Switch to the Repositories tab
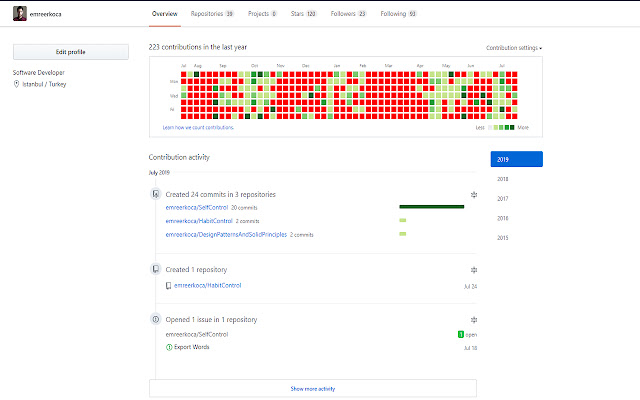Screen dimensions: 640x400 coord(212,13)
